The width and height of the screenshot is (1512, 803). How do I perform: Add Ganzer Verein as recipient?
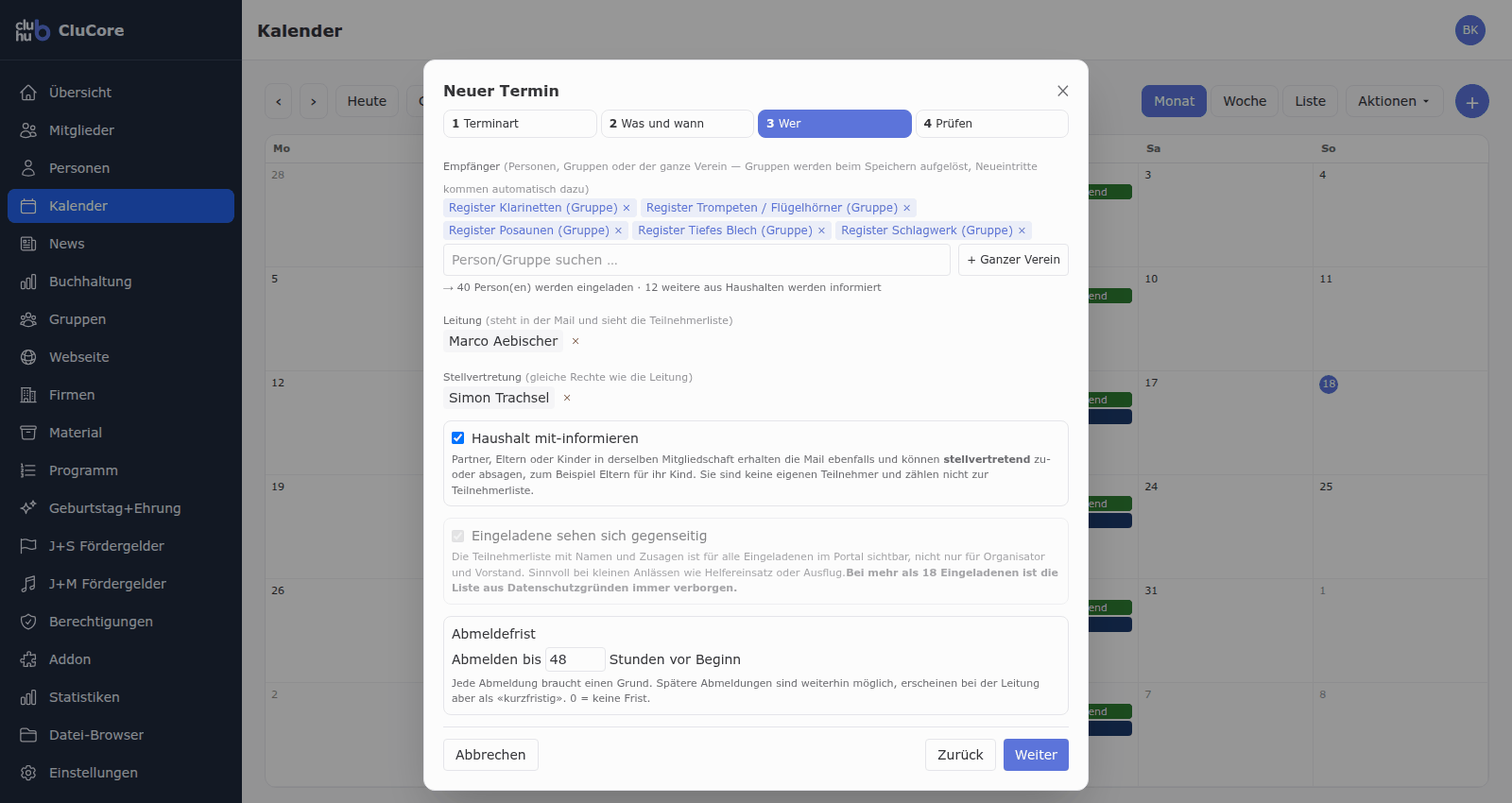1013,260
